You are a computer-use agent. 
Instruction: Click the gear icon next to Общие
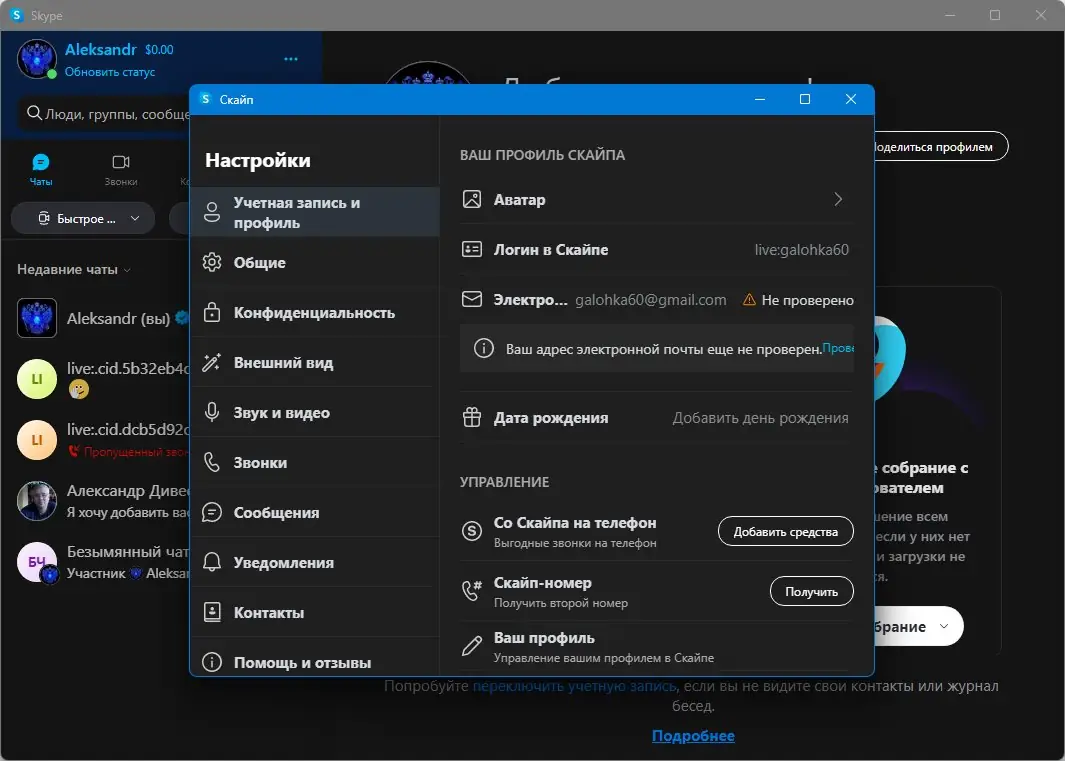212,262
